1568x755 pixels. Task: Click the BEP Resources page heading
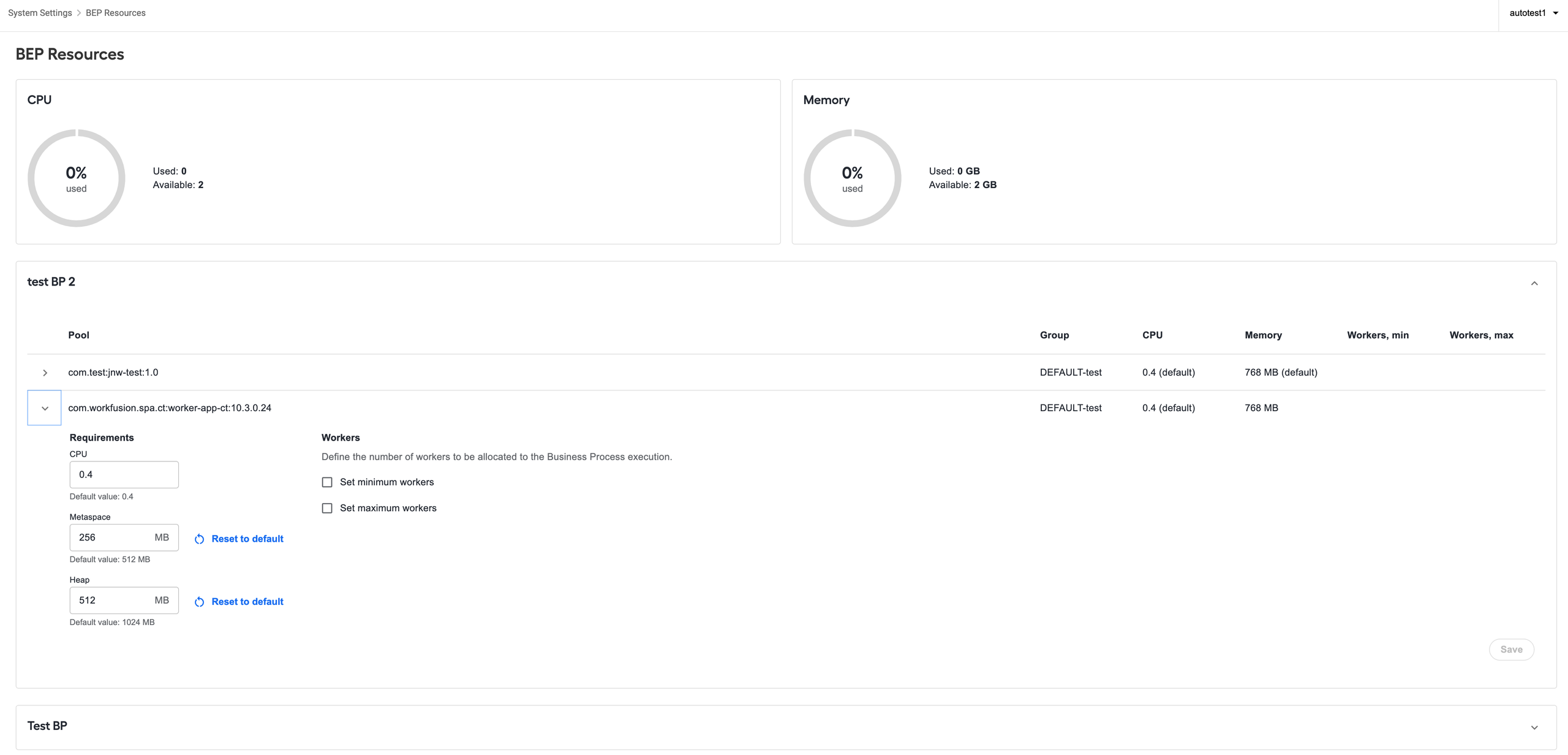tap(70, 55)
